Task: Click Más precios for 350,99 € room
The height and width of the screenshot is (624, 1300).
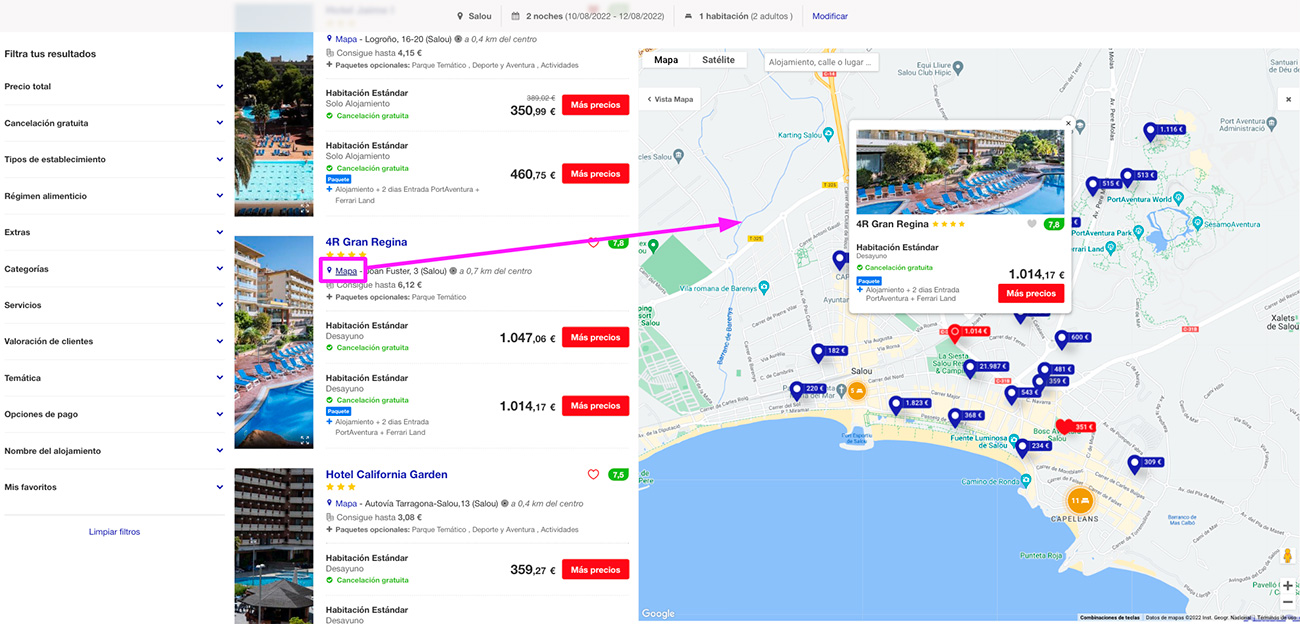Action: pyautogui.click(x=595, y=105)
